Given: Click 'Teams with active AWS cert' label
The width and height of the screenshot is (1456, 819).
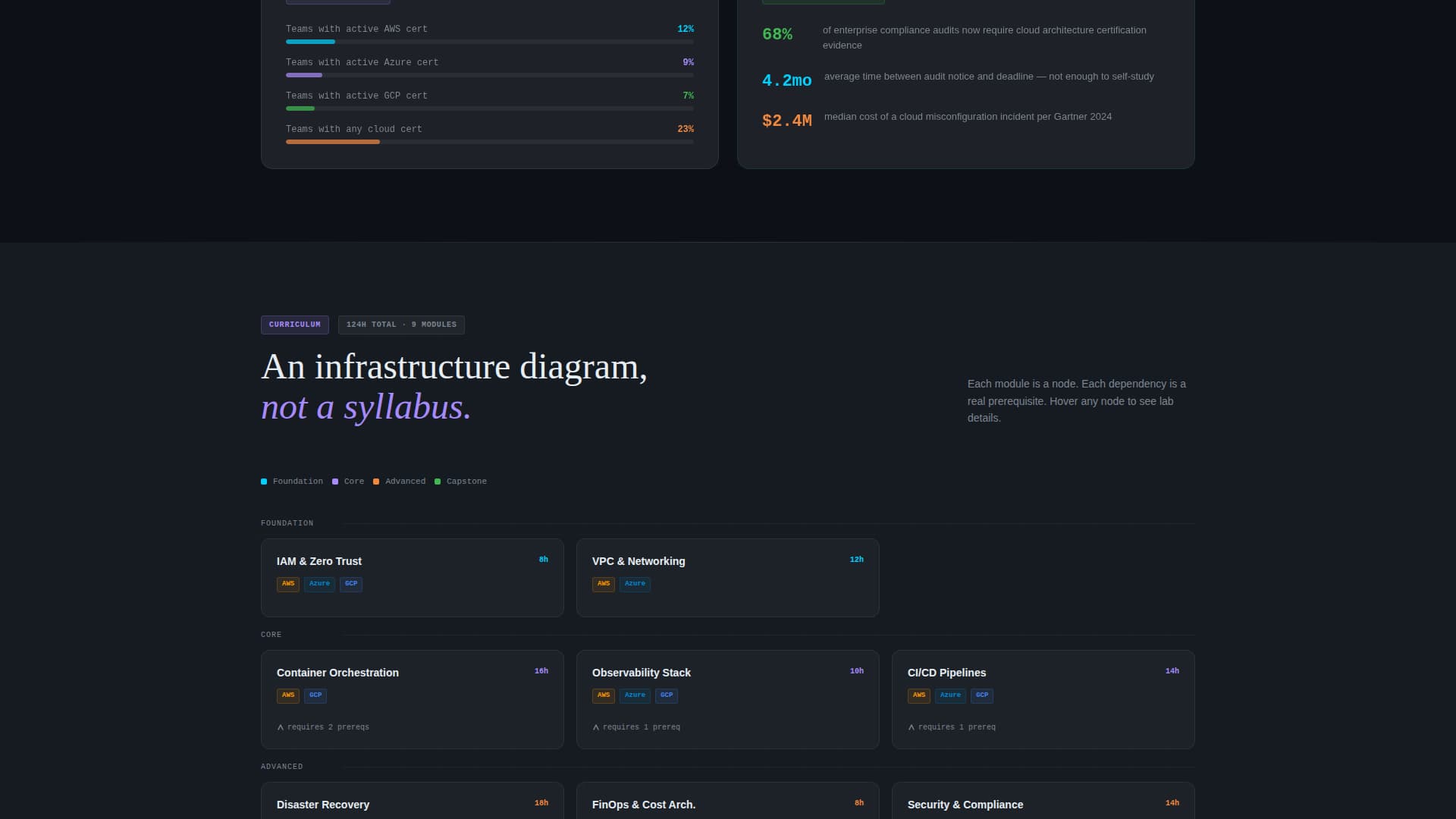Looking at the screenshot, I should (356, 29).
